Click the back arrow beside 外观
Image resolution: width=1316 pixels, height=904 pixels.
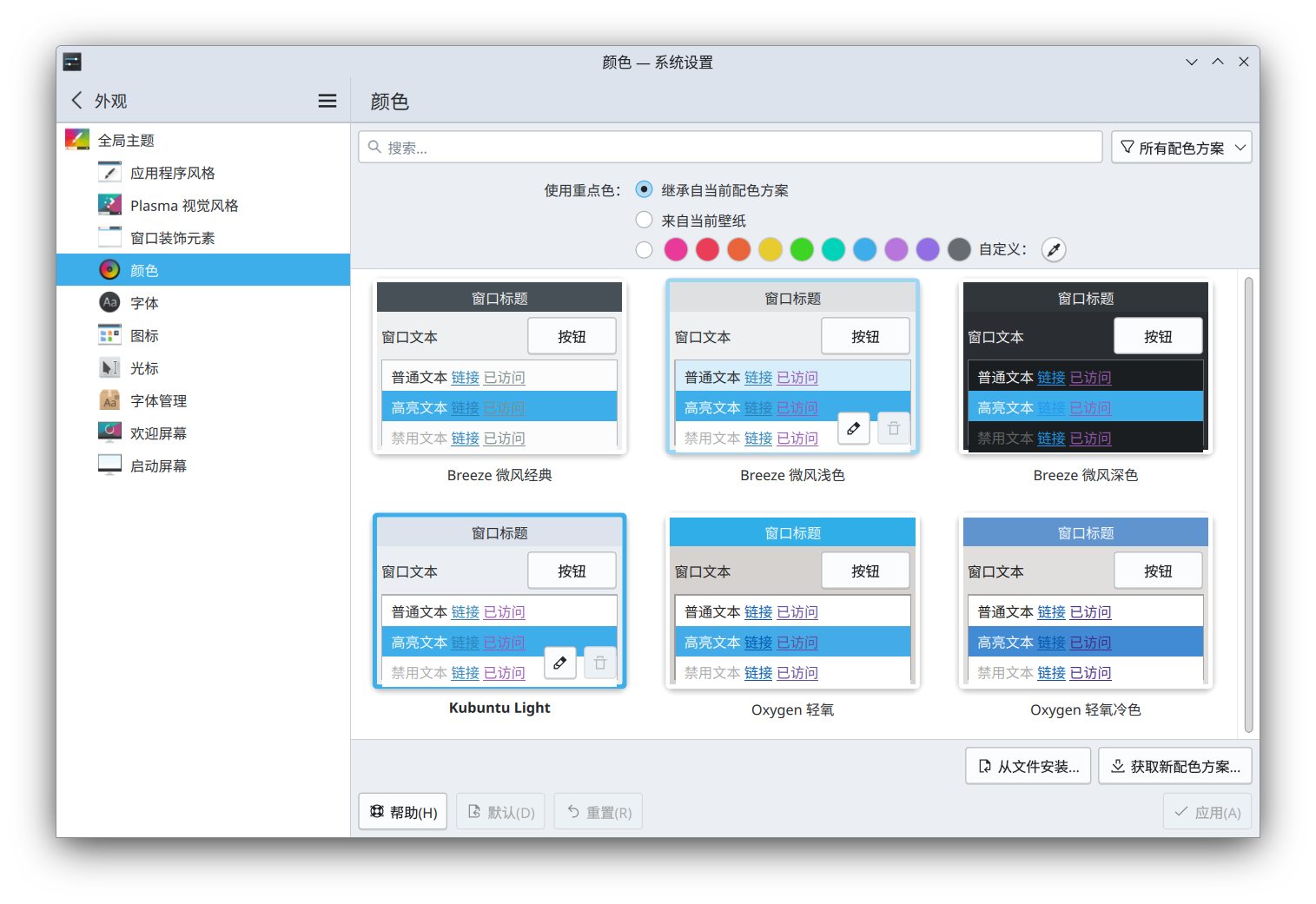(77, 100)
